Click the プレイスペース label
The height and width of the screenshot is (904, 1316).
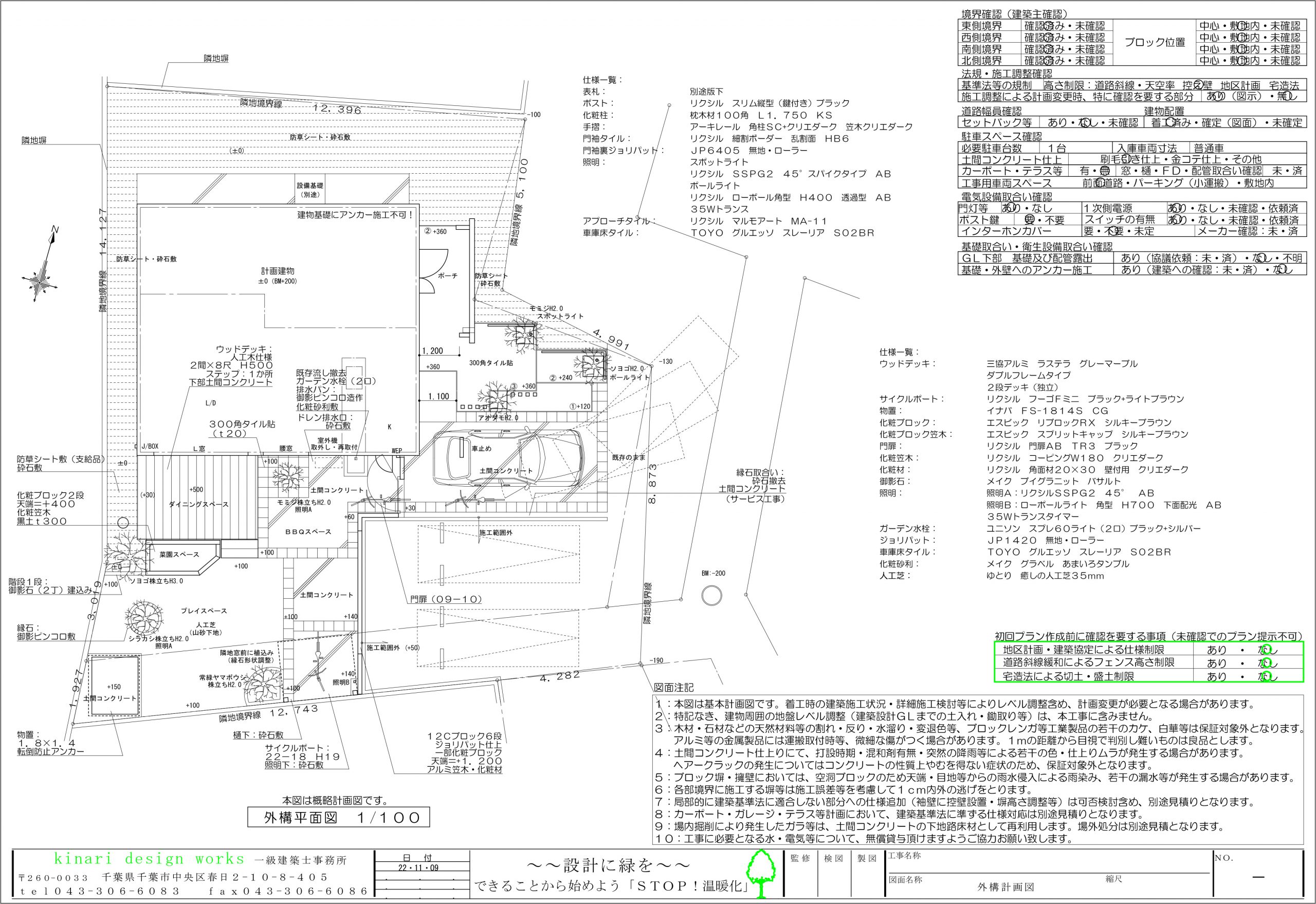204,611
